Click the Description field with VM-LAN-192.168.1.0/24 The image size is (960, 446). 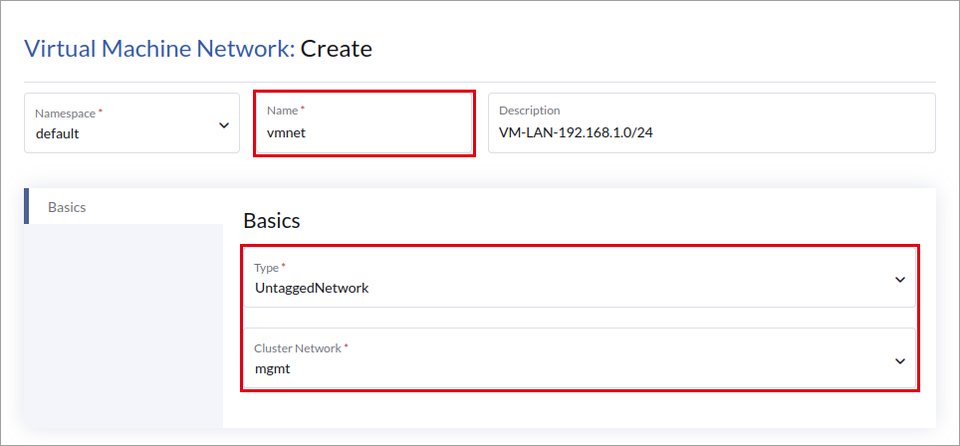[711, 123]
